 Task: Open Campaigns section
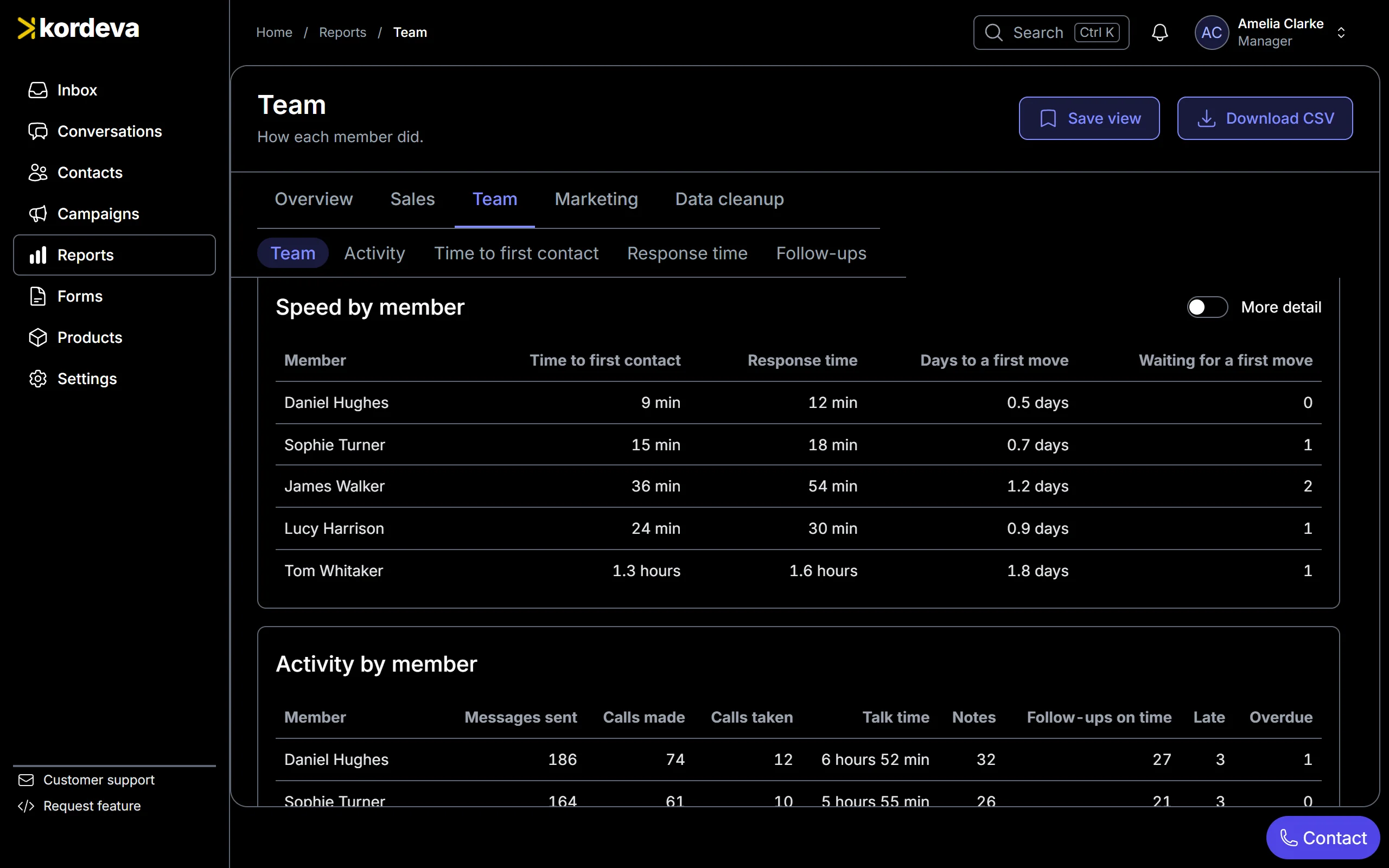click(x=114, y=214)
